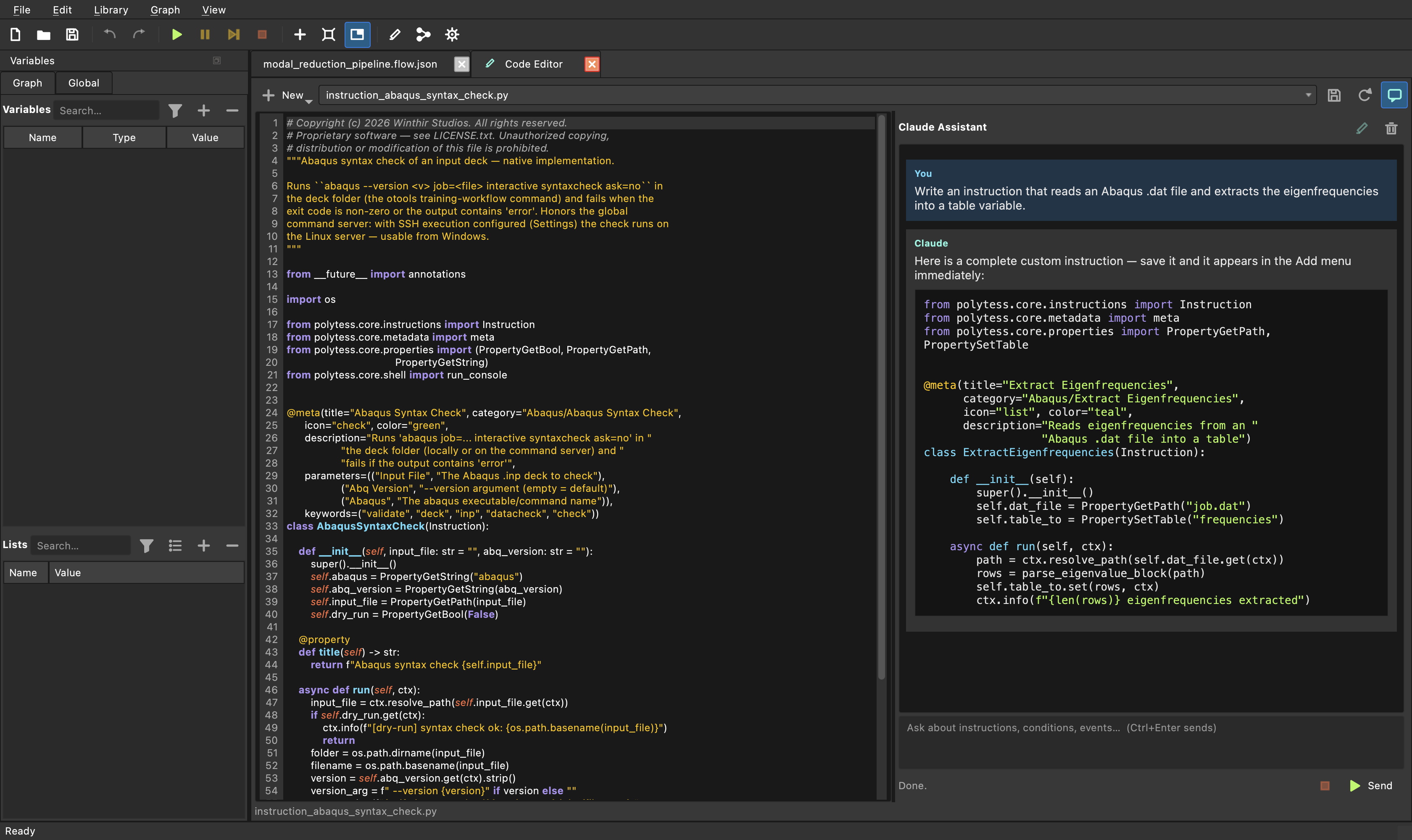Fit the graph to view
Screen dimensions: 1412x840
pyautogui.click(x=329, y=34)
